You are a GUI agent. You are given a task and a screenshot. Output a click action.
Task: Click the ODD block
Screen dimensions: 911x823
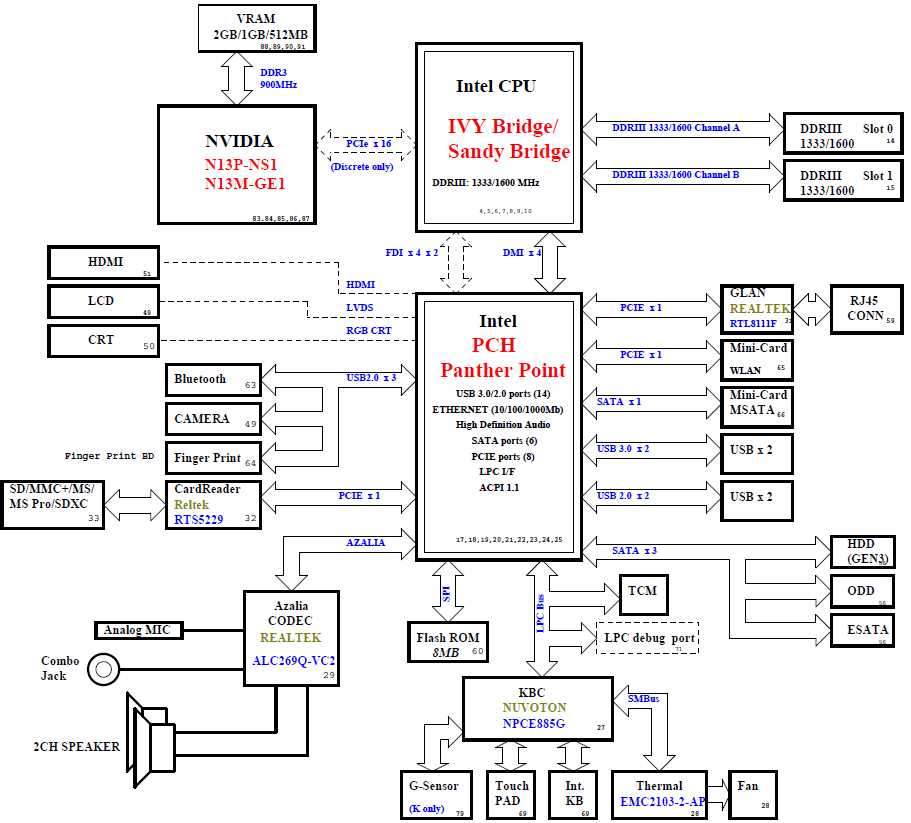click(x=862, y=591)
